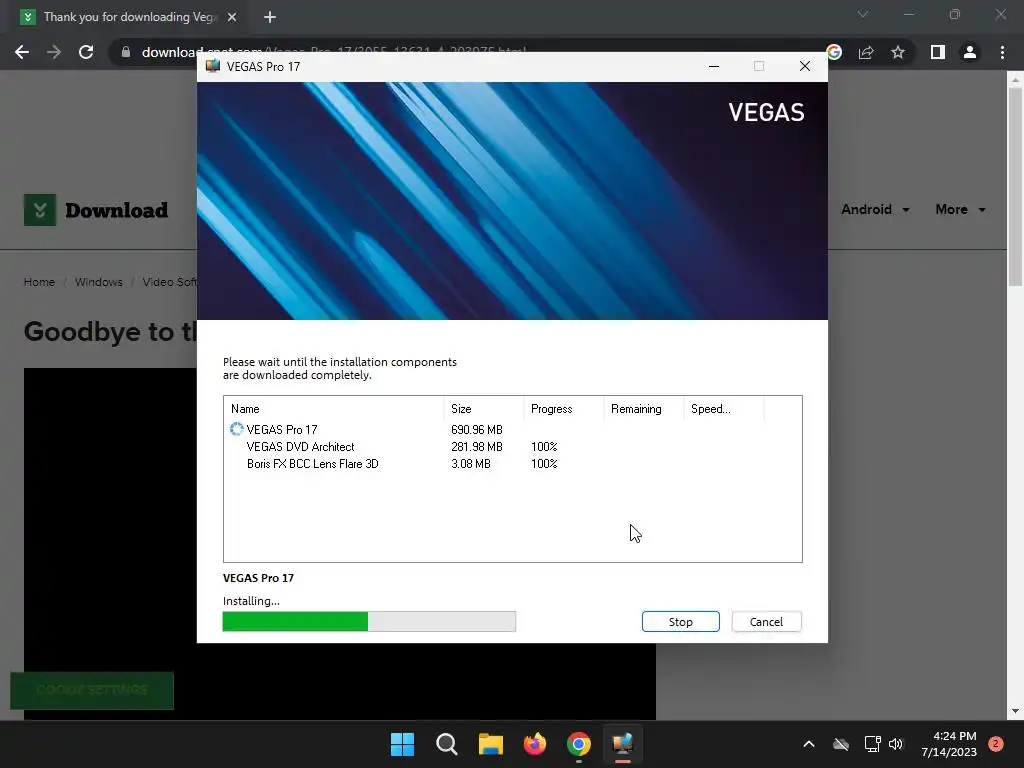
Task: Click the VEGAS installer taskbar icon
Action: click(x=623, y=744)
